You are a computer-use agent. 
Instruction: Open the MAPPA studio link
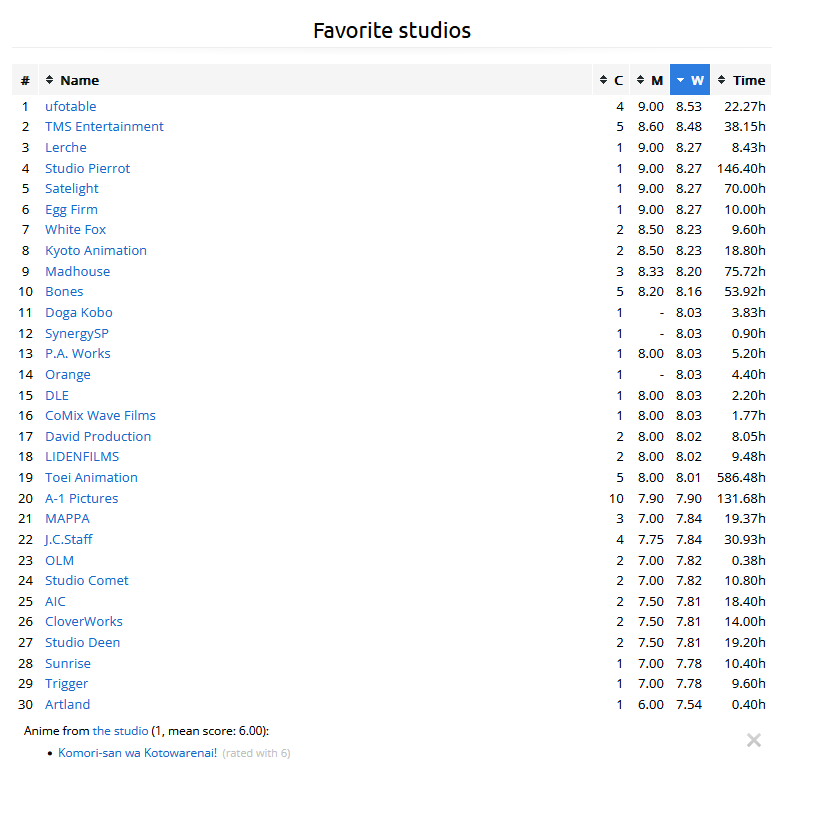67,518
